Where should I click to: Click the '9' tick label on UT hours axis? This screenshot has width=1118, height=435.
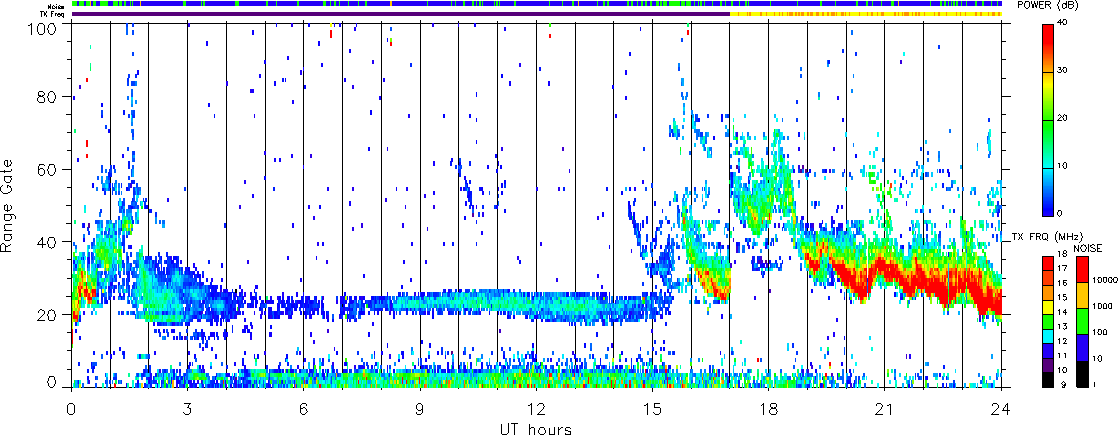[420, 409]
